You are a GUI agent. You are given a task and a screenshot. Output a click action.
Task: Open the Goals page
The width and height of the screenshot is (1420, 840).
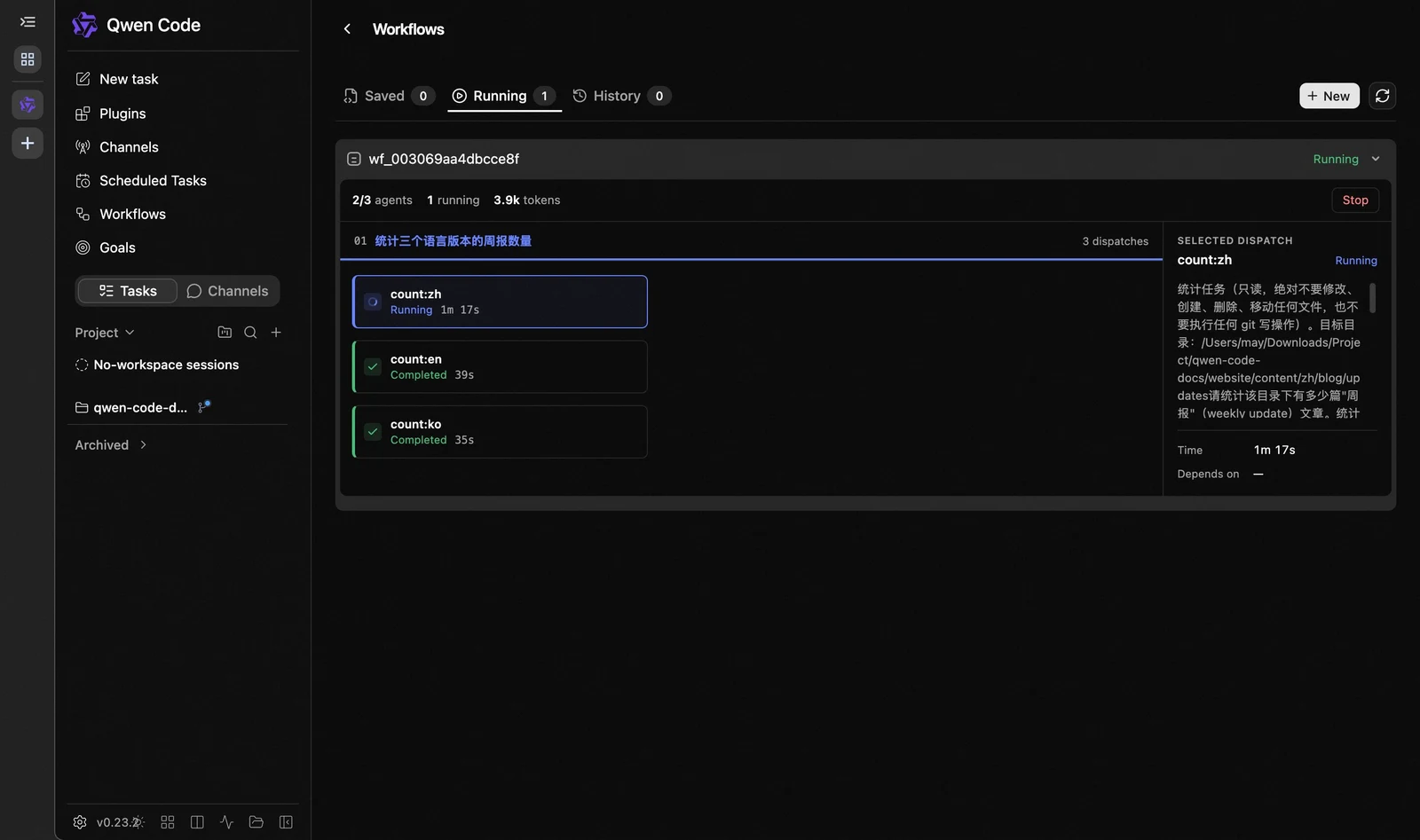(105, 247)
